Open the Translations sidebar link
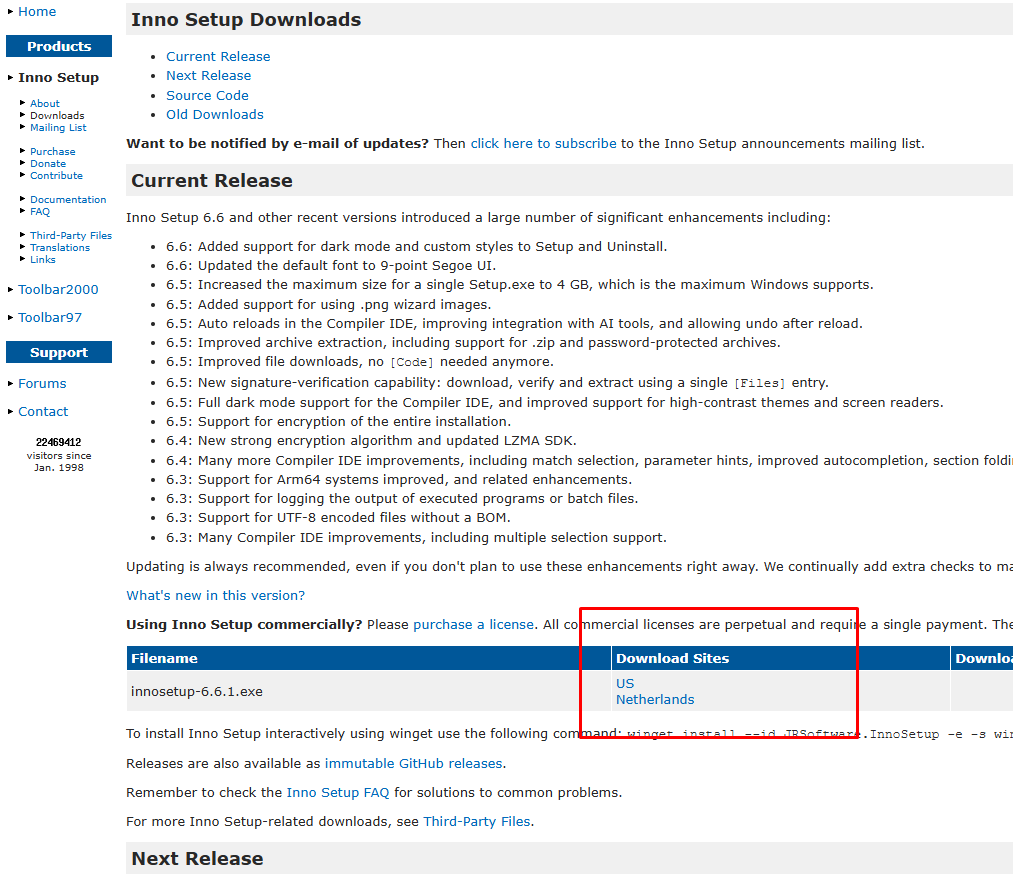 tap(59, 247)
